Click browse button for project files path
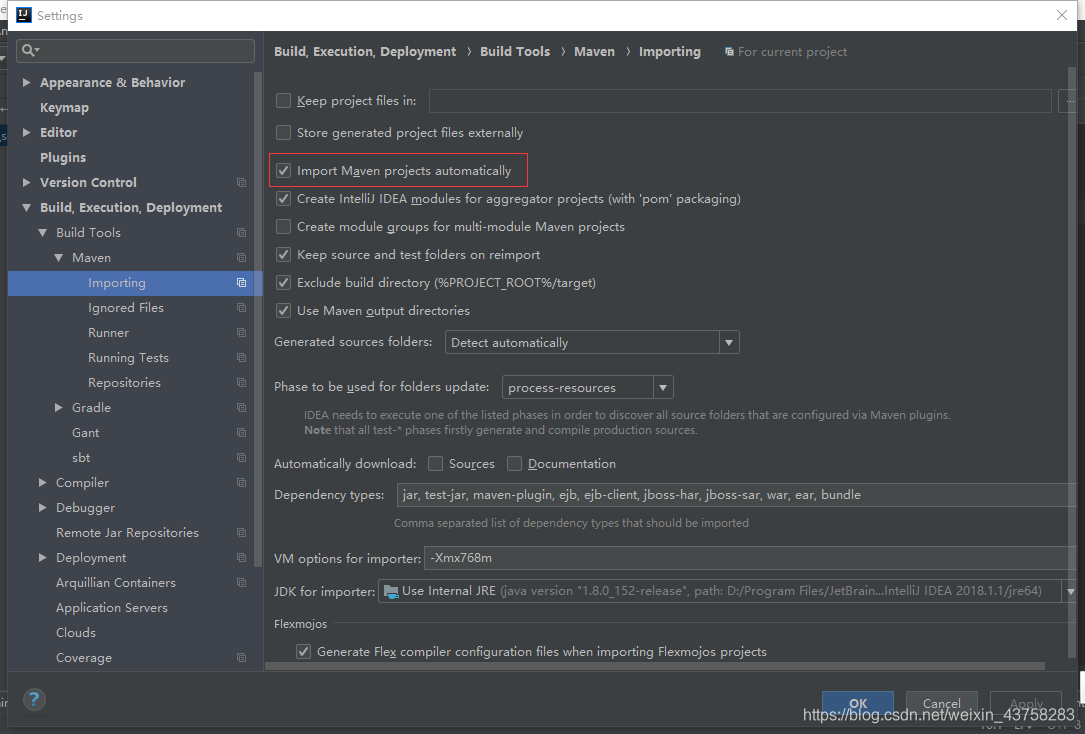This screenshot has height=734, width=1085. [1068, 101]
